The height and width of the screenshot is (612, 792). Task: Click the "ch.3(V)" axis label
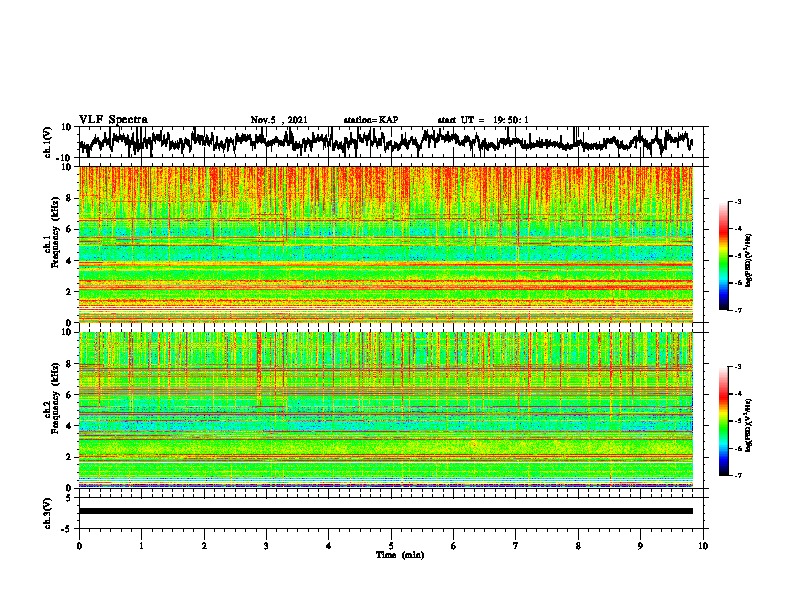point(48,513)
